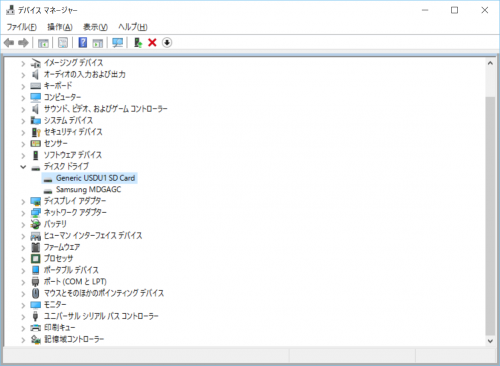Expand the オーディオの入力および出力 node
Screen dimensions: 500x366
[23, 75]
